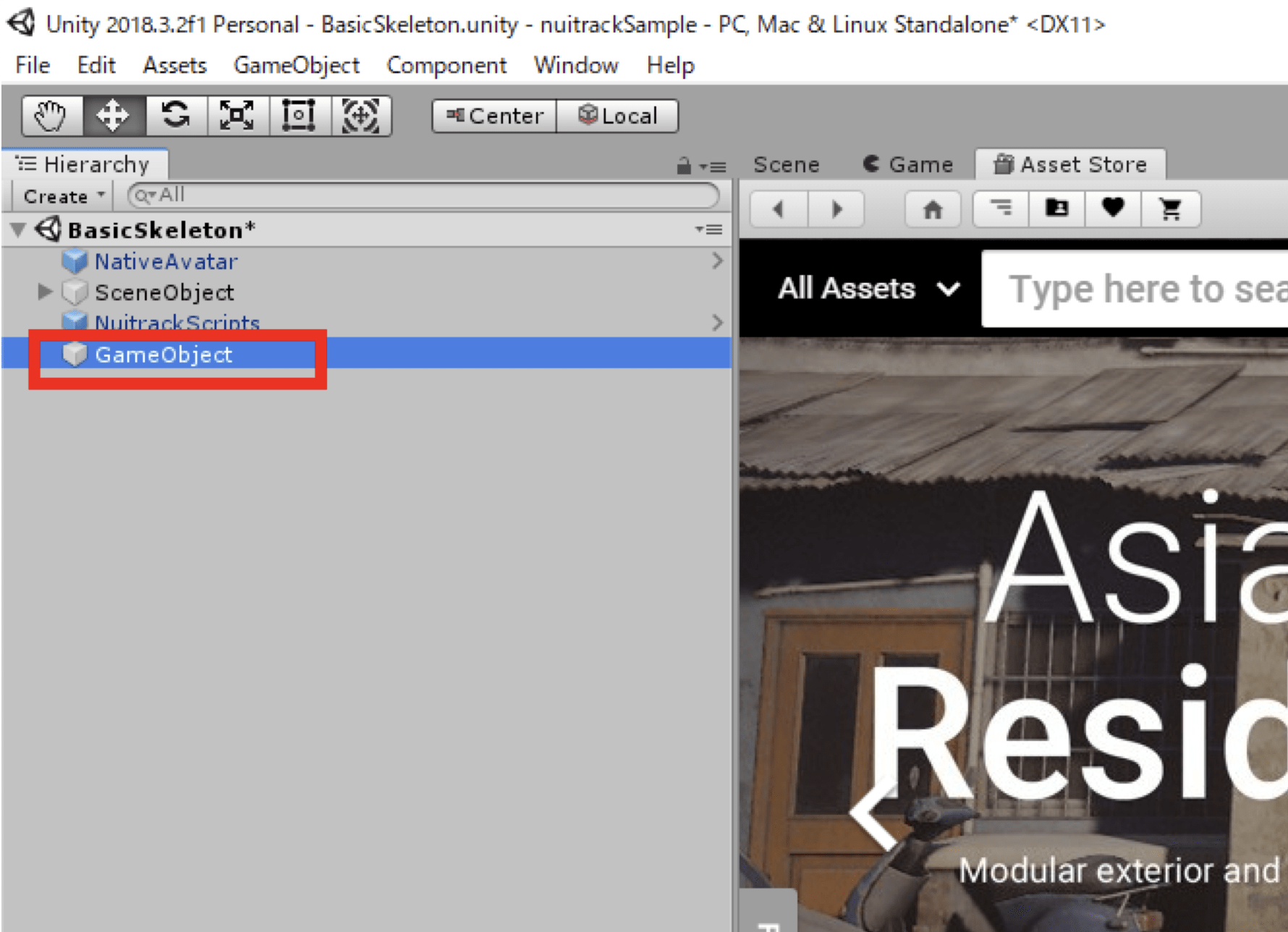Viewport: 1288px width, 932px height.
Task: Open the Create dropdown in Hierarchy
Action: point(64,196)
